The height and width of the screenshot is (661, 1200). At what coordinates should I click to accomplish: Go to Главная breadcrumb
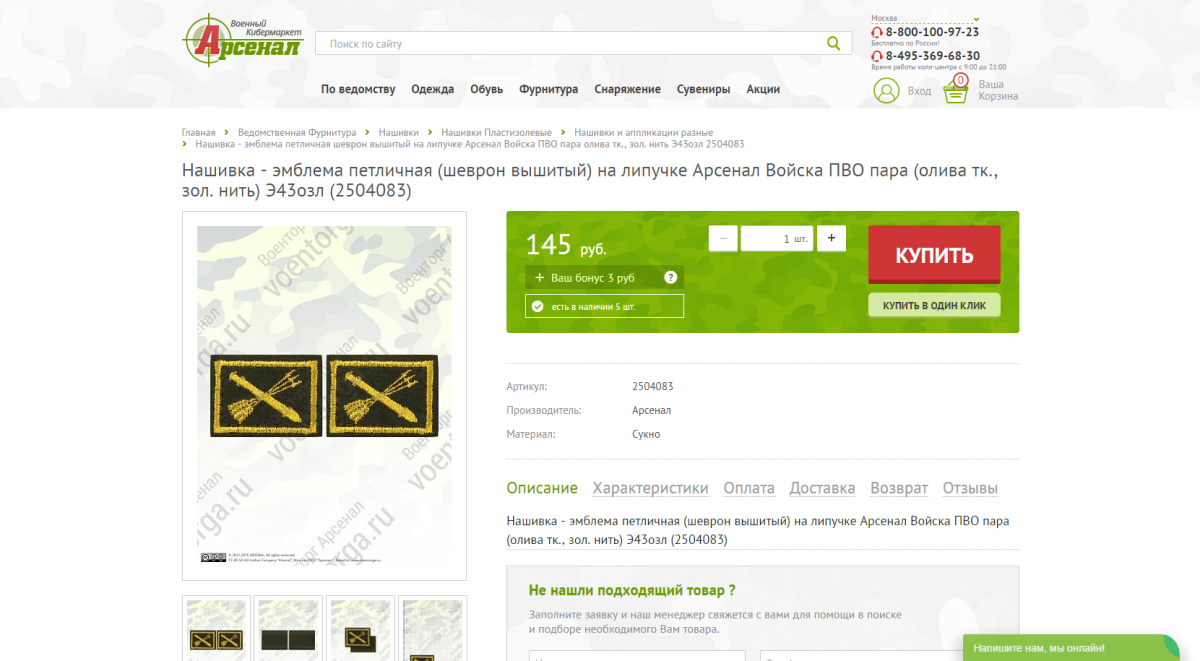199,132
